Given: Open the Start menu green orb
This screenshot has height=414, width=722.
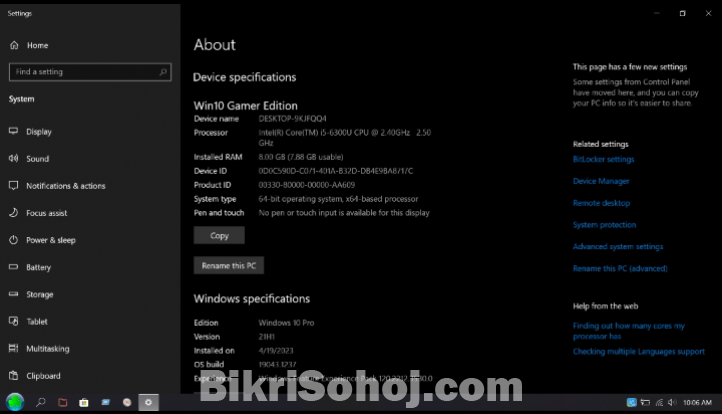Looking at the screenshot, I should click(x=15, y=402).
